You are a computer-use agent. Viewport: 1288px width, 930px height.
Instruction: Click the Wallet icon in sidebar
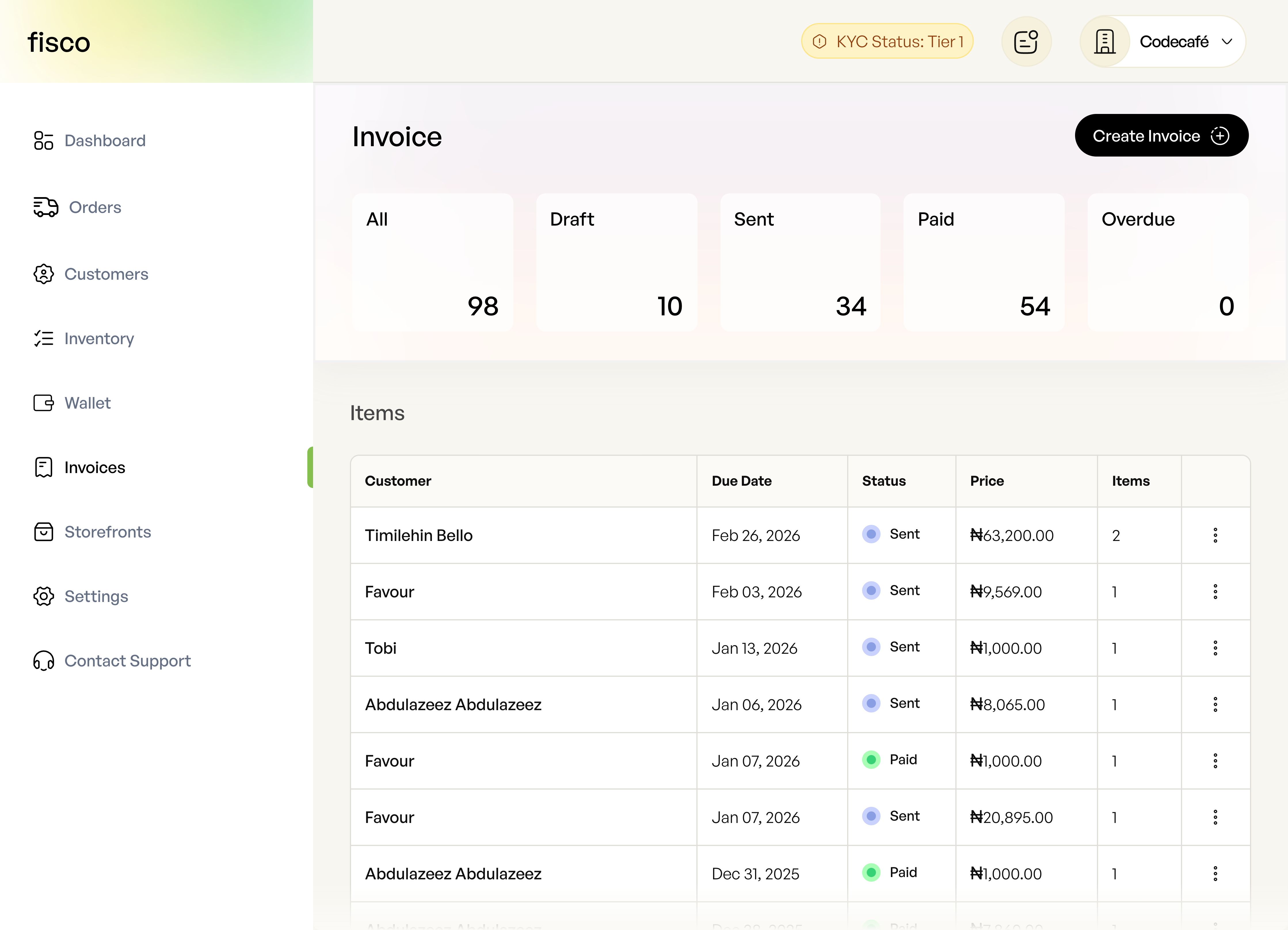click(x=43, y=403)
